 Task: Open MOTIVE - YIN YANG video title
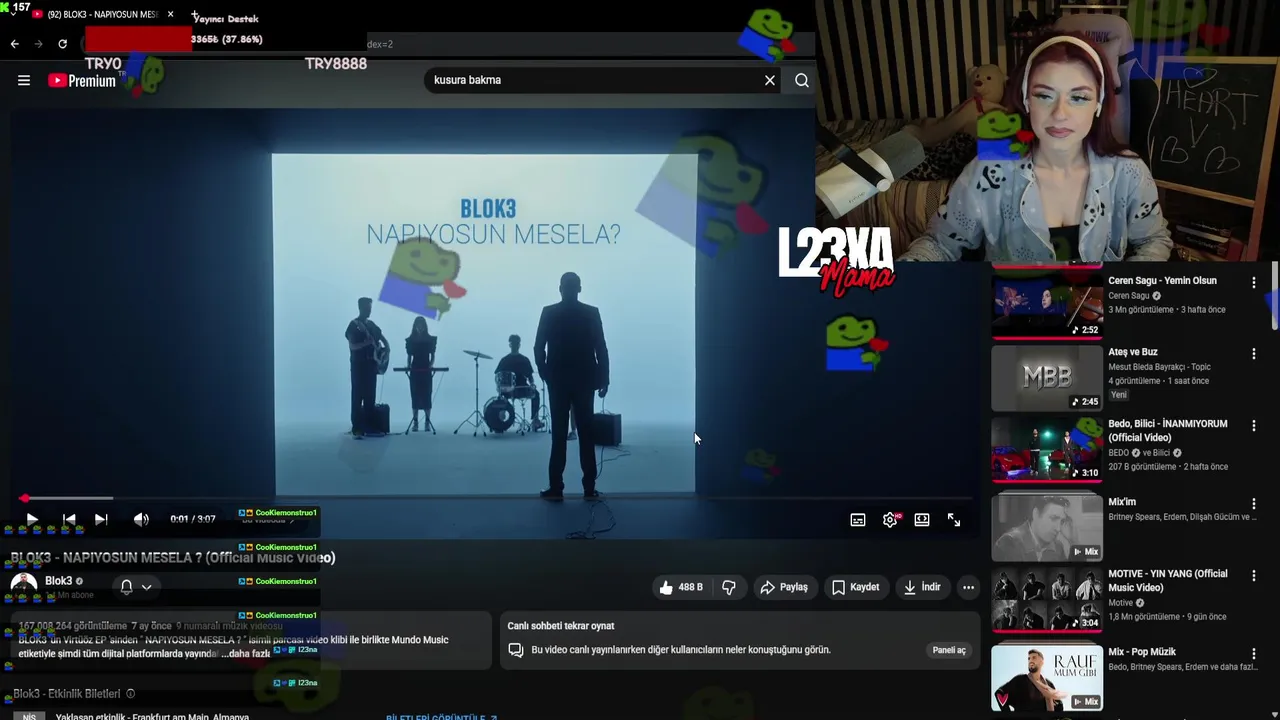pyautogui.click(x=1168, y=581)
